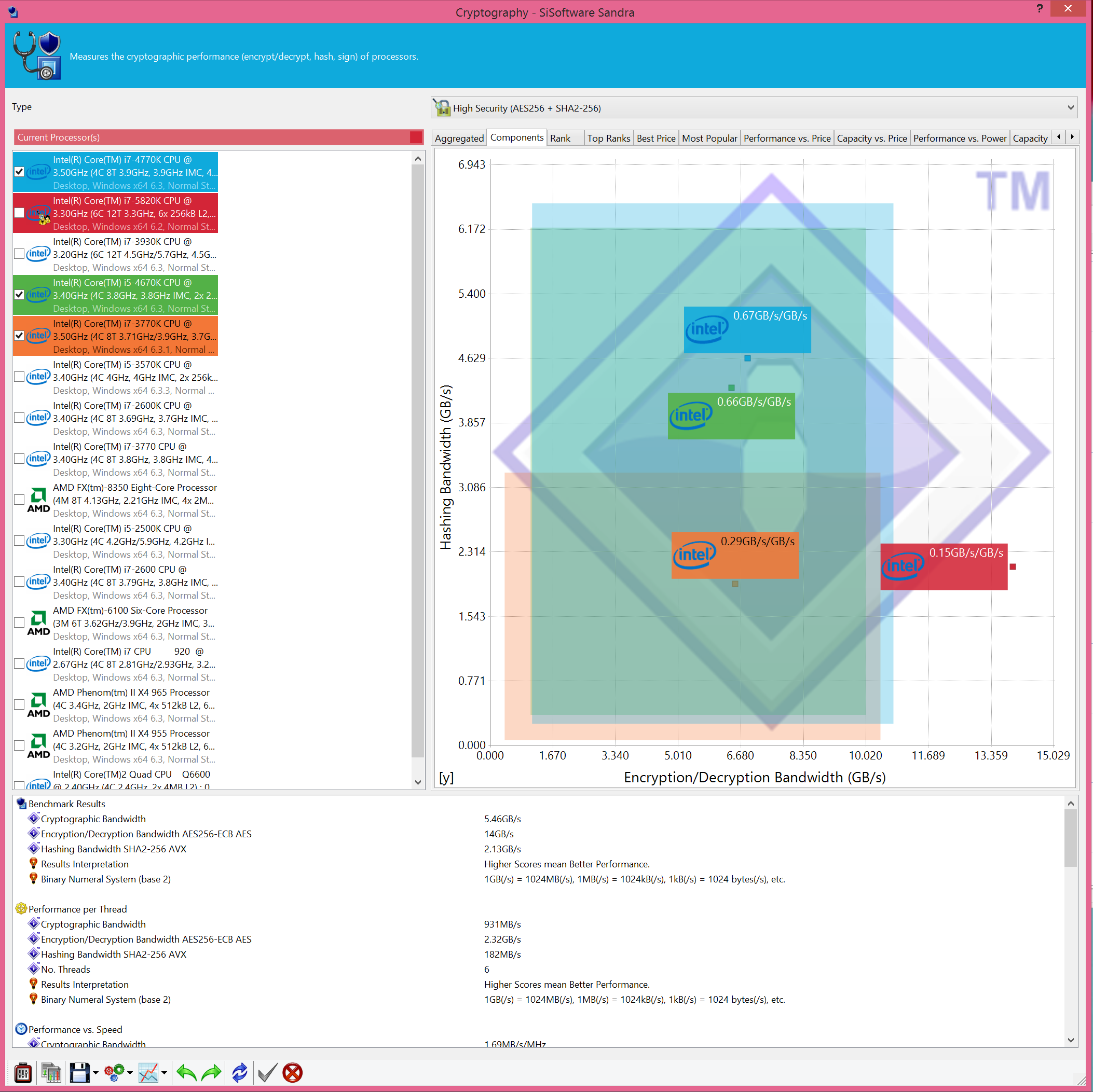Open the save icon dropdown arrow

pos(95,1073)
